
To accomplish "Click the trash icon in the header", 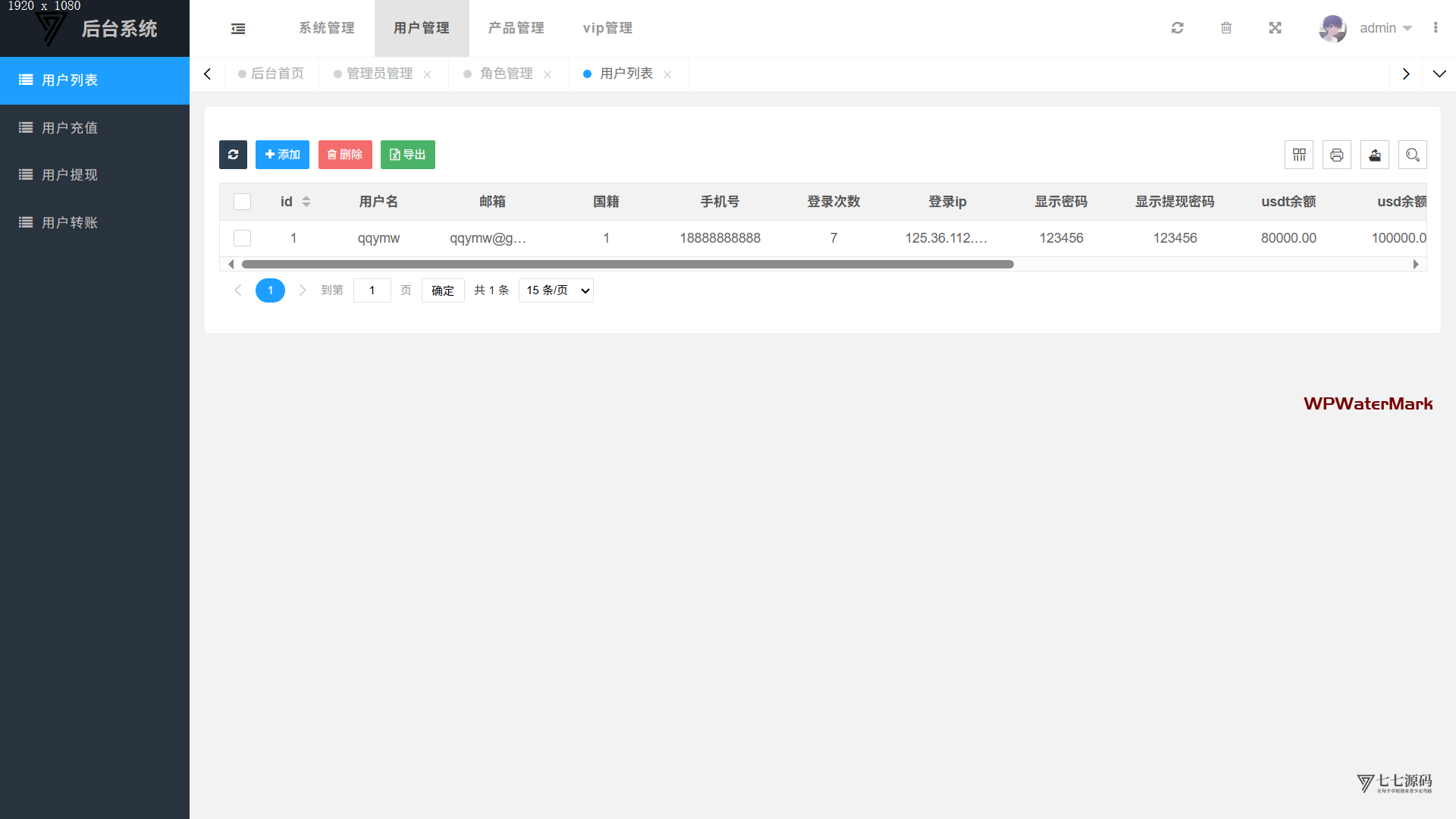I will click(x=1226, y=28).
